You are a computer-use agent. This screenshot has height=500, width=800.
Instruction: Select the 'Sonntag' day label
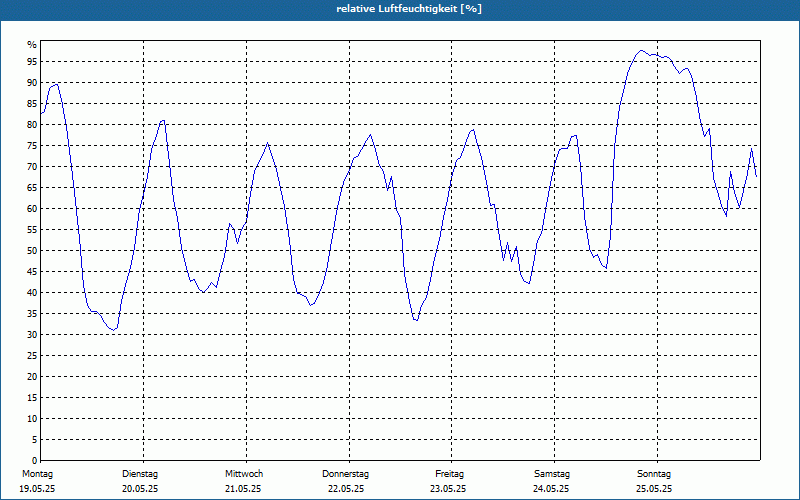coord(654,474)
